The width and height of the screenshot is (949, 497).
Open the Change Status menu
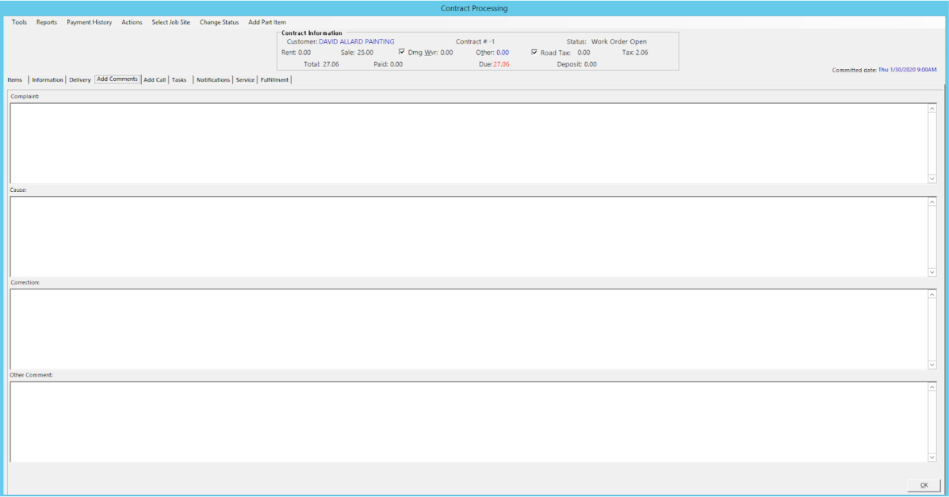pyautogui.click(x=219, y=22)
